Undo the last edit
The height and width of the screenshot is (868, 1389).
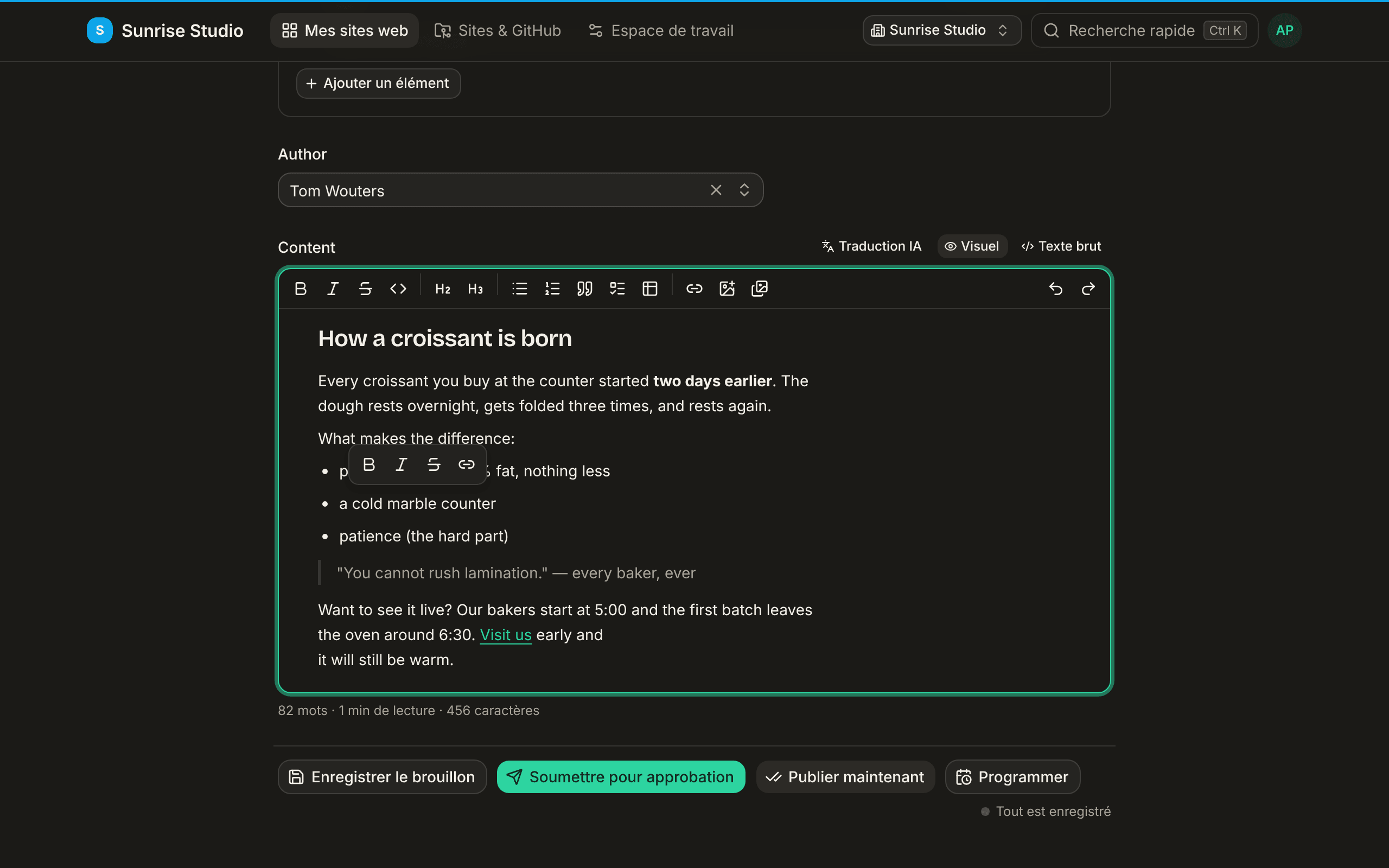(x=1055, y=289)
